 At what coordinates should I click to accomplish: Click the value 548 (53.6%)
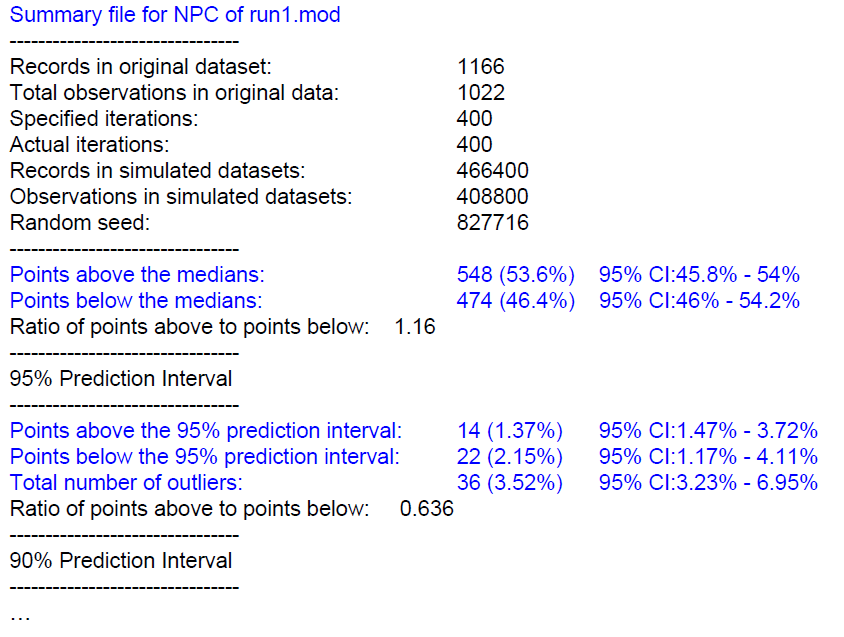point(516,275)
